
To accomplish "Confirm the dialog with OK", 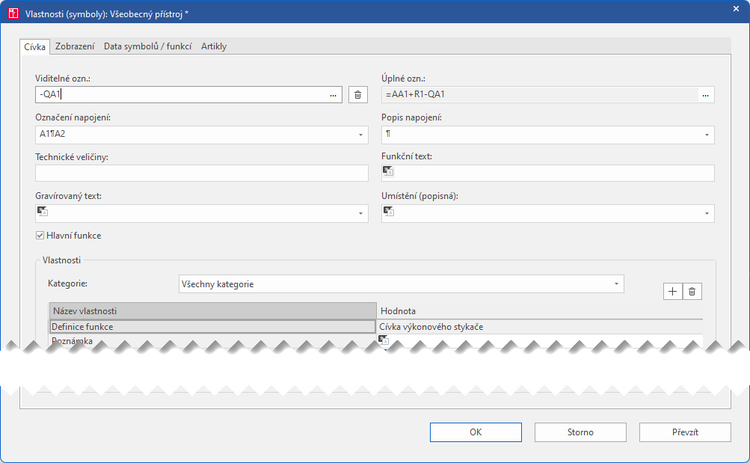I will [x=475, y=432].
